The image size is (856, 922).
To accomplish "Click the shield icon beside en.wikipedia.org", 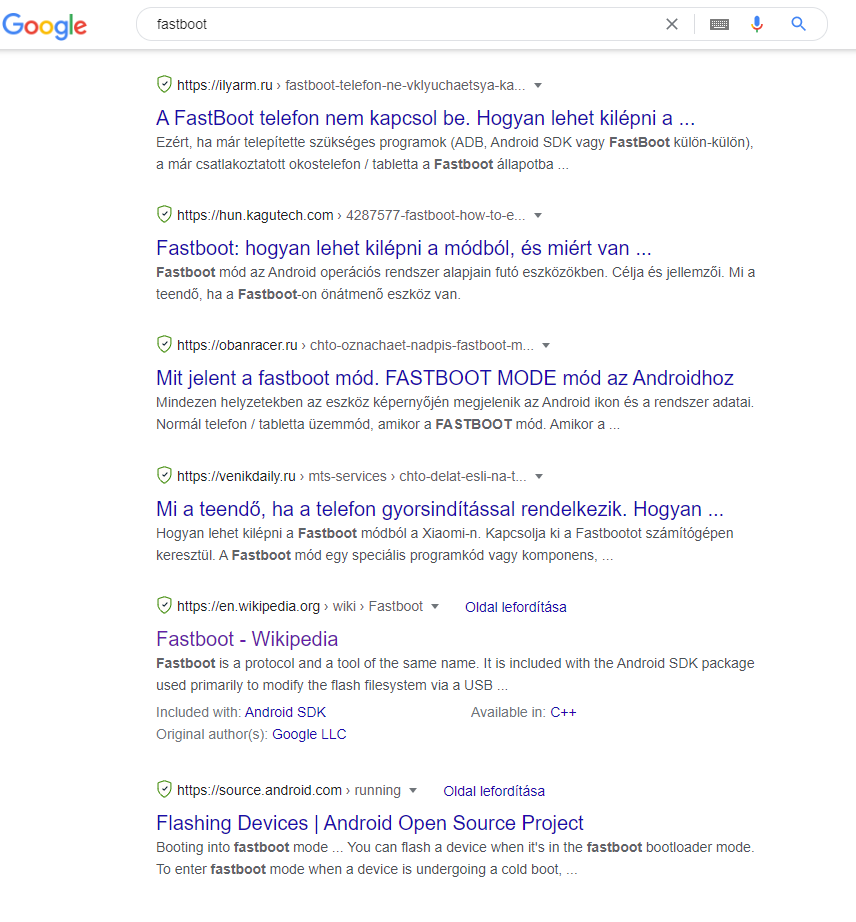I will [x=164, y=605].
